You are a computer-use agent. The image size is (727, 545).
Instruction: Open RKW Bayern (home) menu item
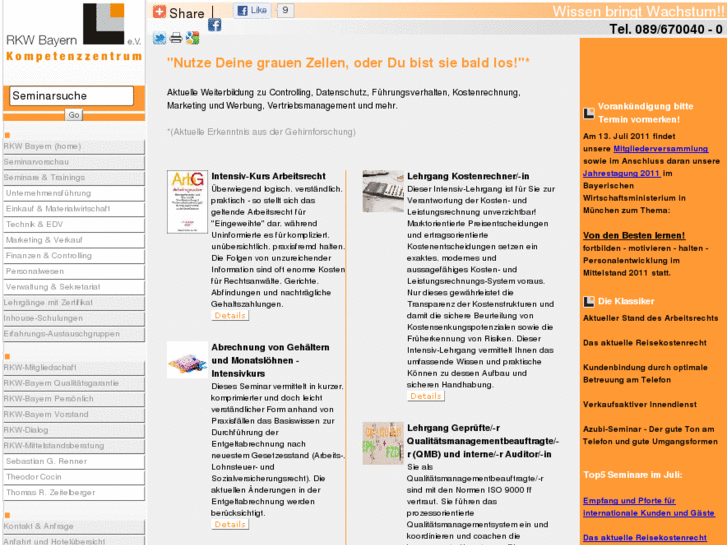[74, 147]
